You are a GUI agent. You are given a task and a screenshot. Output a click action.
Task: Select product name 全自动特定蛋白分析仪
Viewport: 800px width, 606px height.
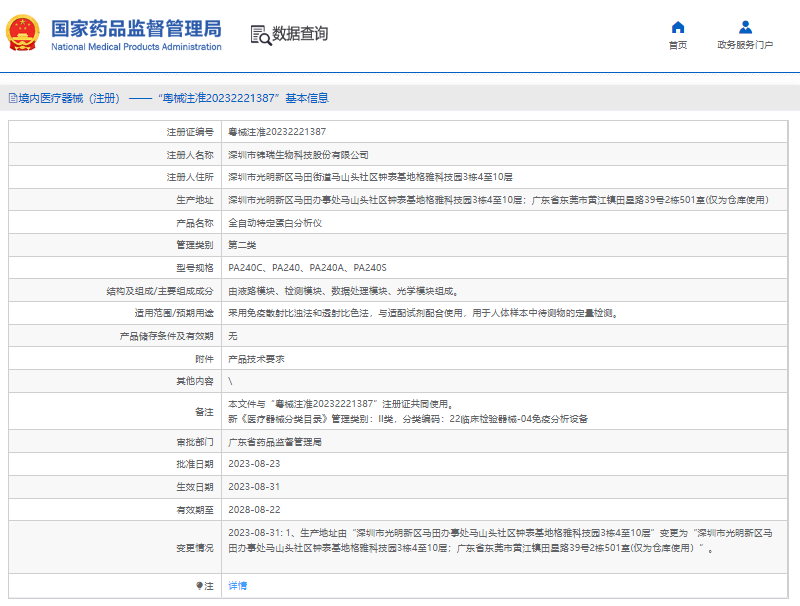275,223
